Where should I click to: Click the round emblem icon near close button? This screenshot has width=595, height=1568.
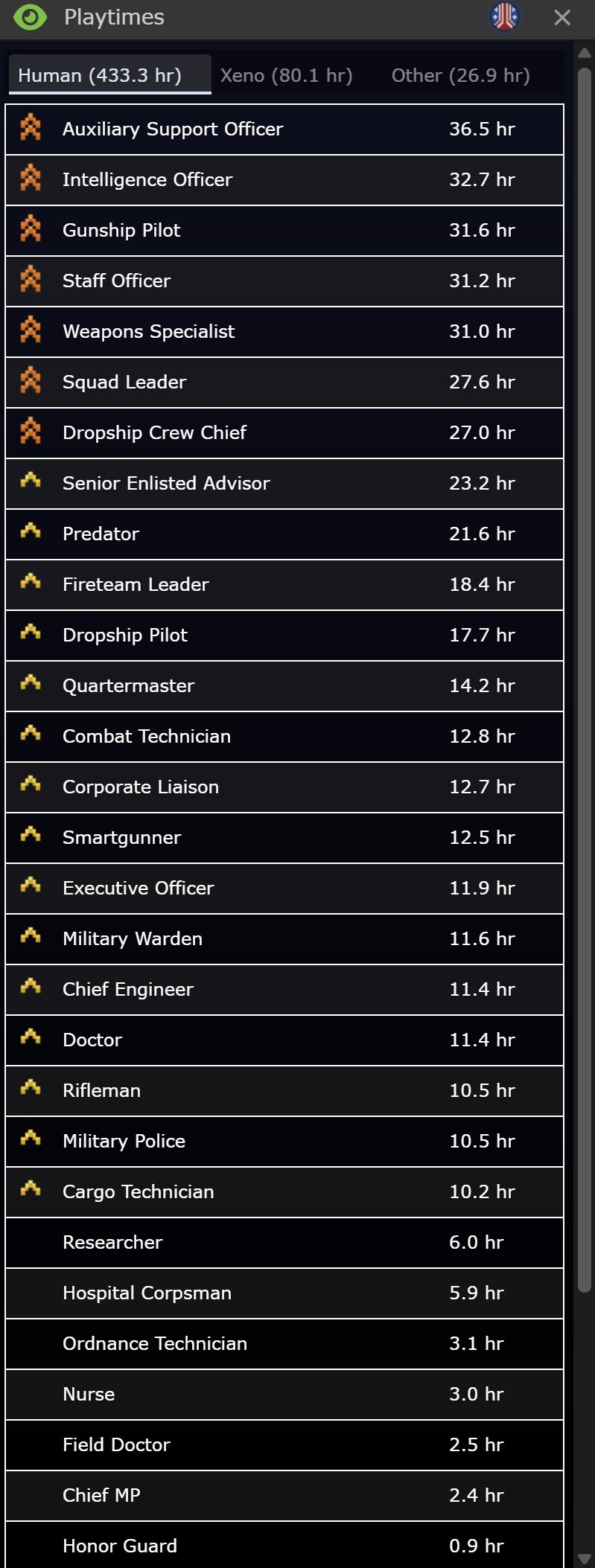click(x=504, y=16)
